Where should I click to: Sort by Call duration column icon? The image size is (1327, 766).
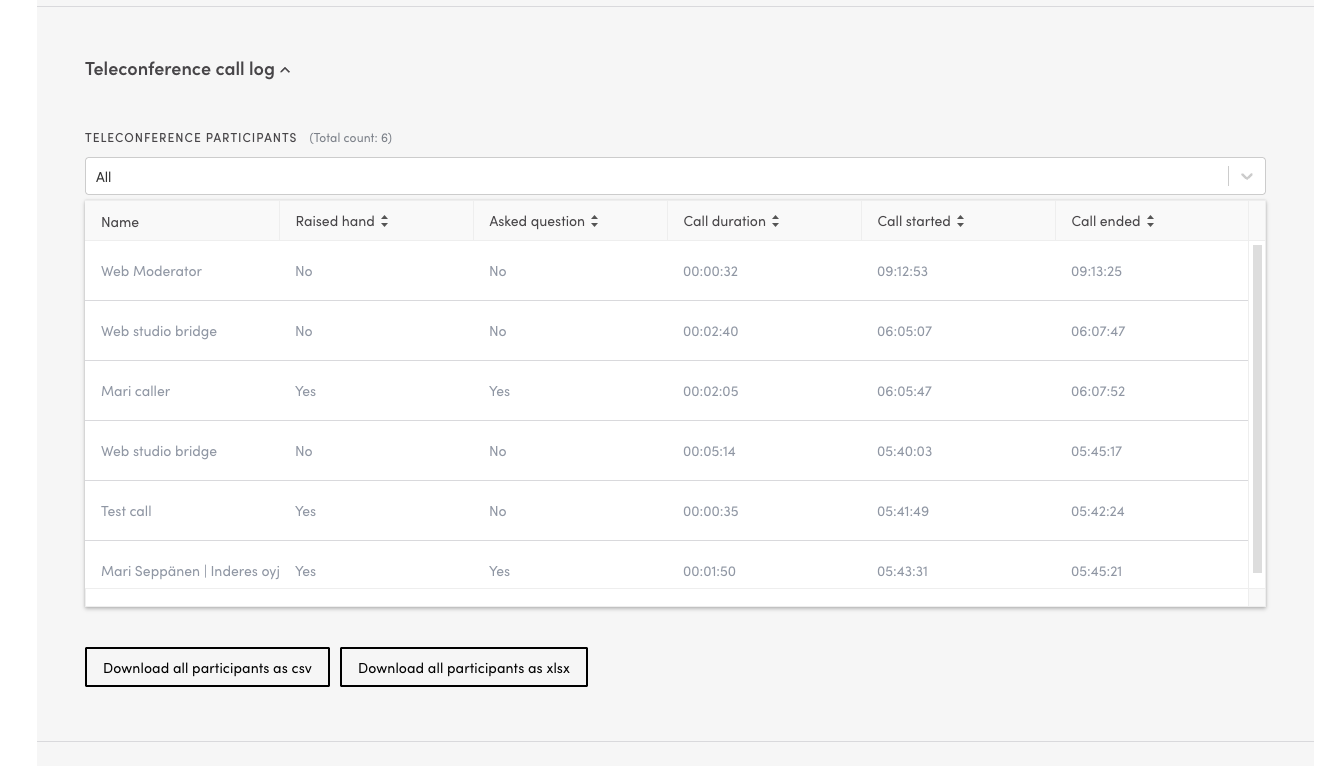(x=775, y=221)
